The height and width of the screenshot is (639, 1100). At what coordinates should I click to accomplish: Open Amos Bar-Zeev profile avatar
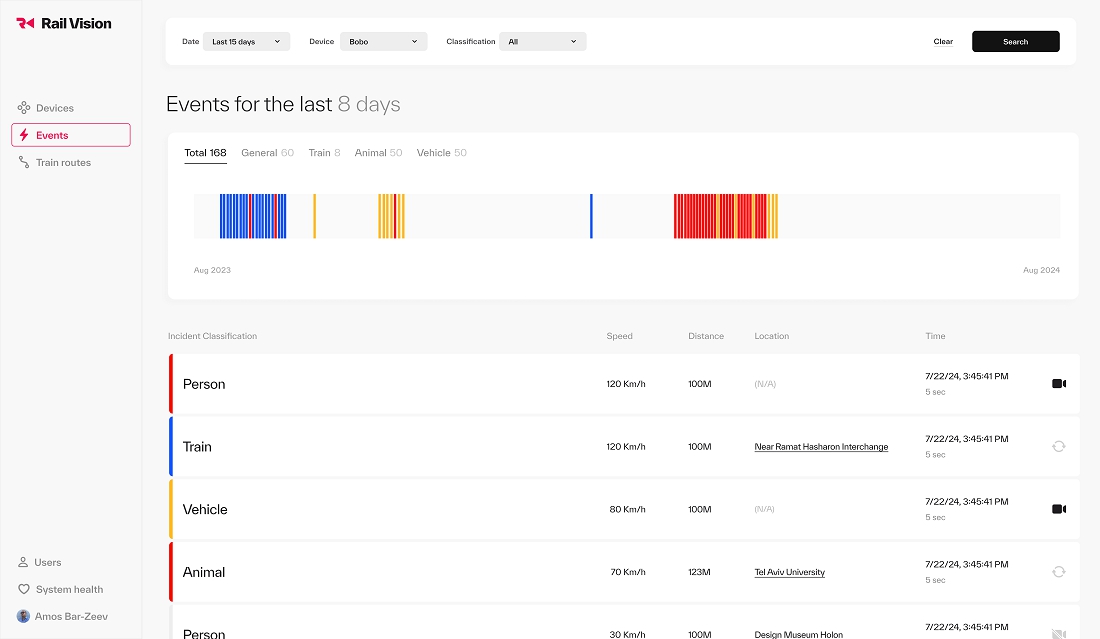(x=24, y=616)
